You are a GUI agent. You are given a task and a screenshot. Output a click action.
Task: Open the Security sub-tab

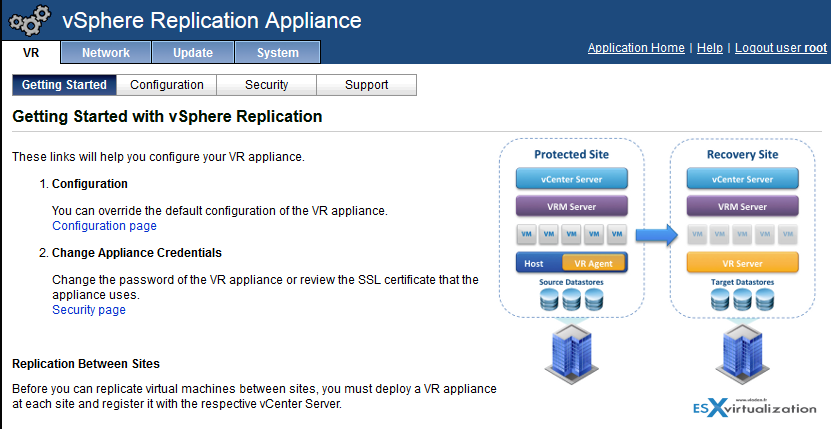pos(267,85)
